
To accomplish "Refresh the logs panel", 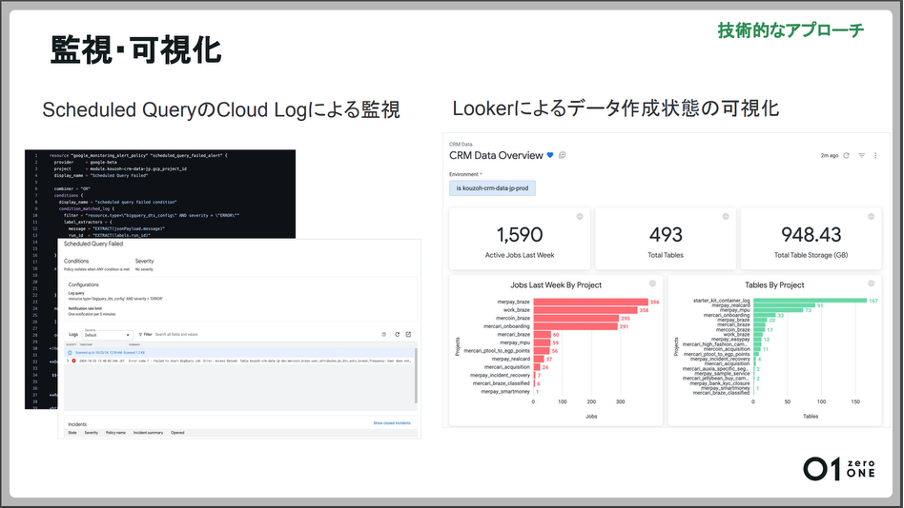I will (397, 334).
